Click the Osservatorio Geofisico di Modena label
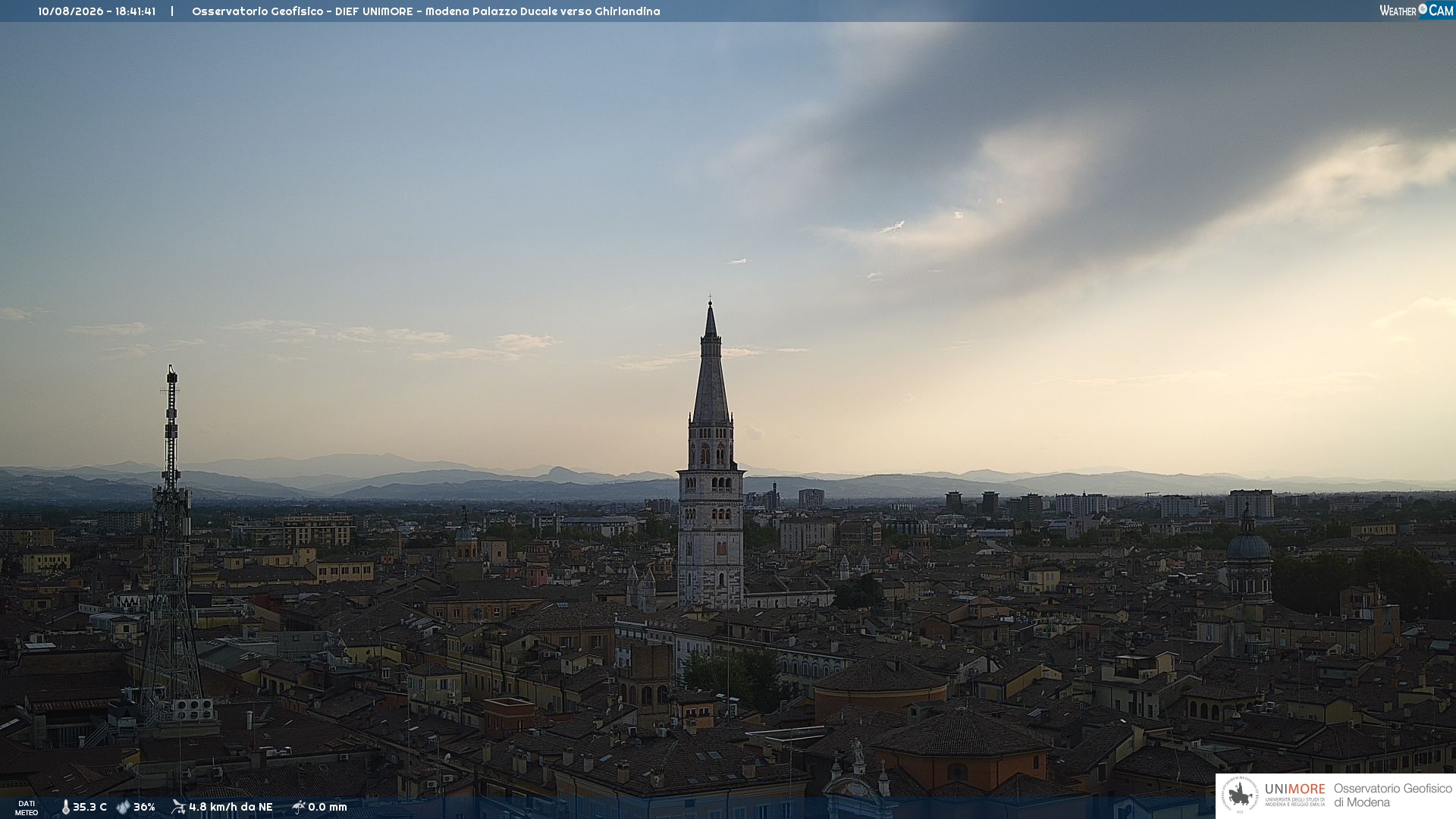The height and width of the screenshot is (819, 1456). point(1392,795)
